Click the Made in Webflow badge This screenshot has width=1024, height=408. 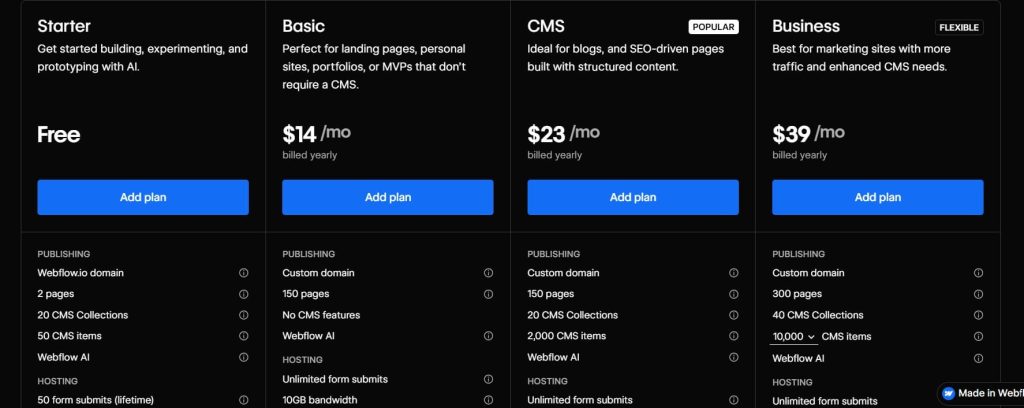tap(980, 393)
